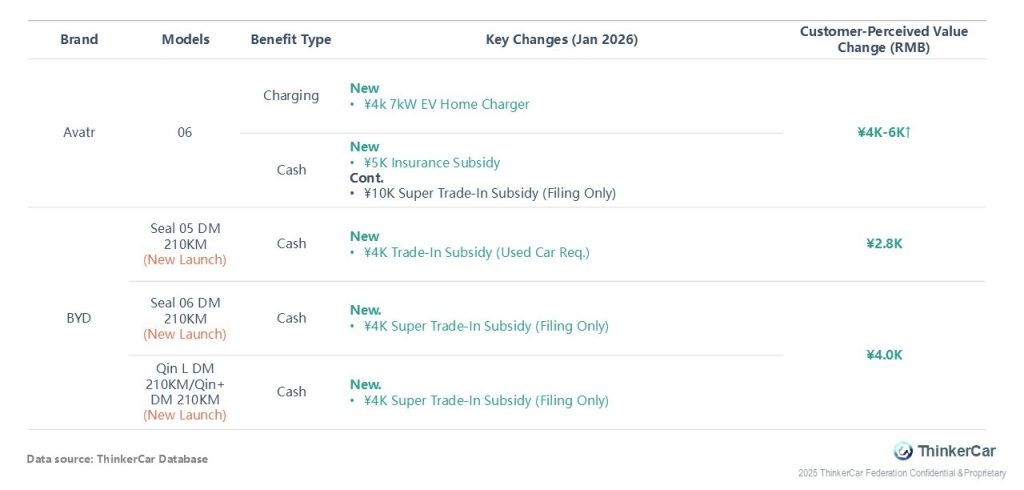The width and height of the screenshot is (1024, 490).
Task: Click the Customer-Perceived Value Change header
Action: (883, 40)
